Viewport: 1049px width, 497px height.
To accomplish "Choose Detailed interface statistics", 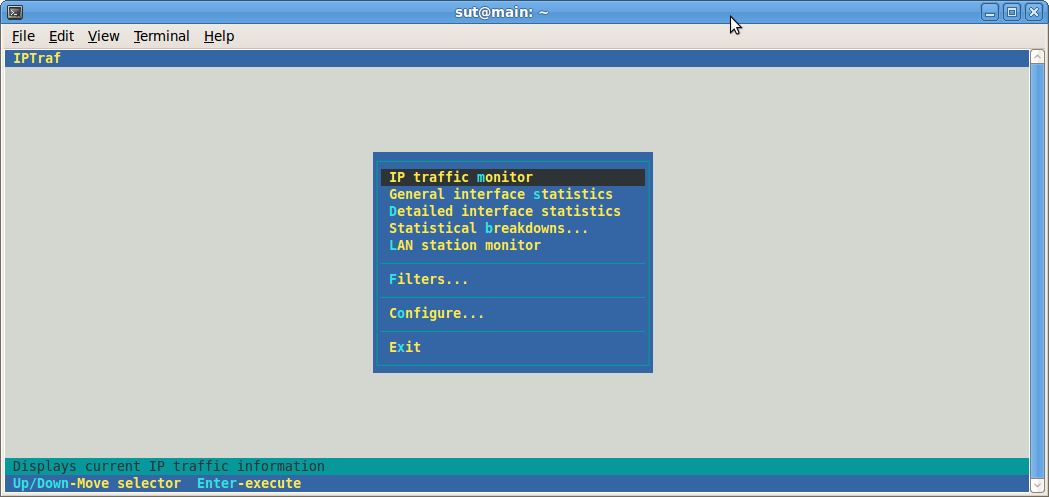I will point(505,211).
